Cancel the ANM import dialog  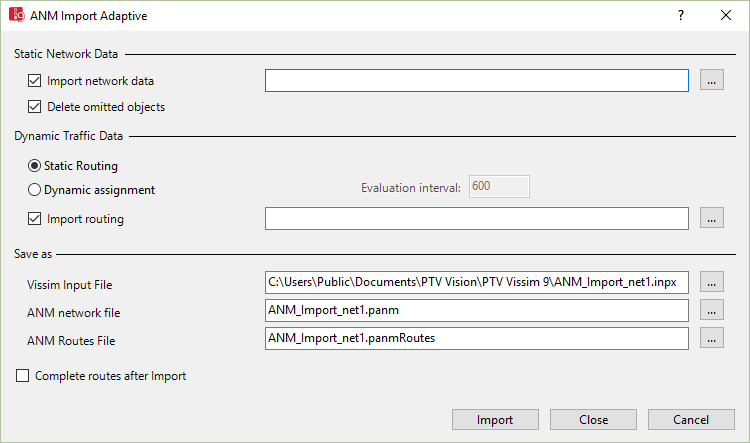(x=691, y=420)
